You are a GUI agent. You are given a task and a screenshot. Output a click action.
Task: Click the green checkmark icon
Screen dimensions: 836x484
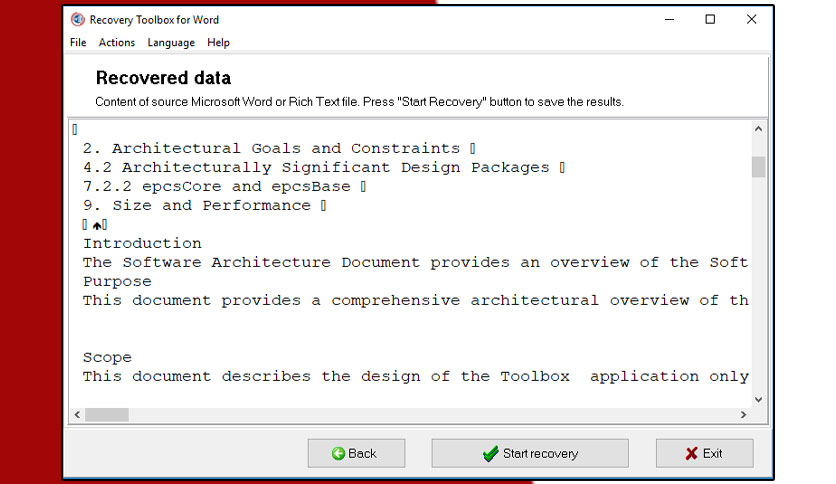pos(491,454)
